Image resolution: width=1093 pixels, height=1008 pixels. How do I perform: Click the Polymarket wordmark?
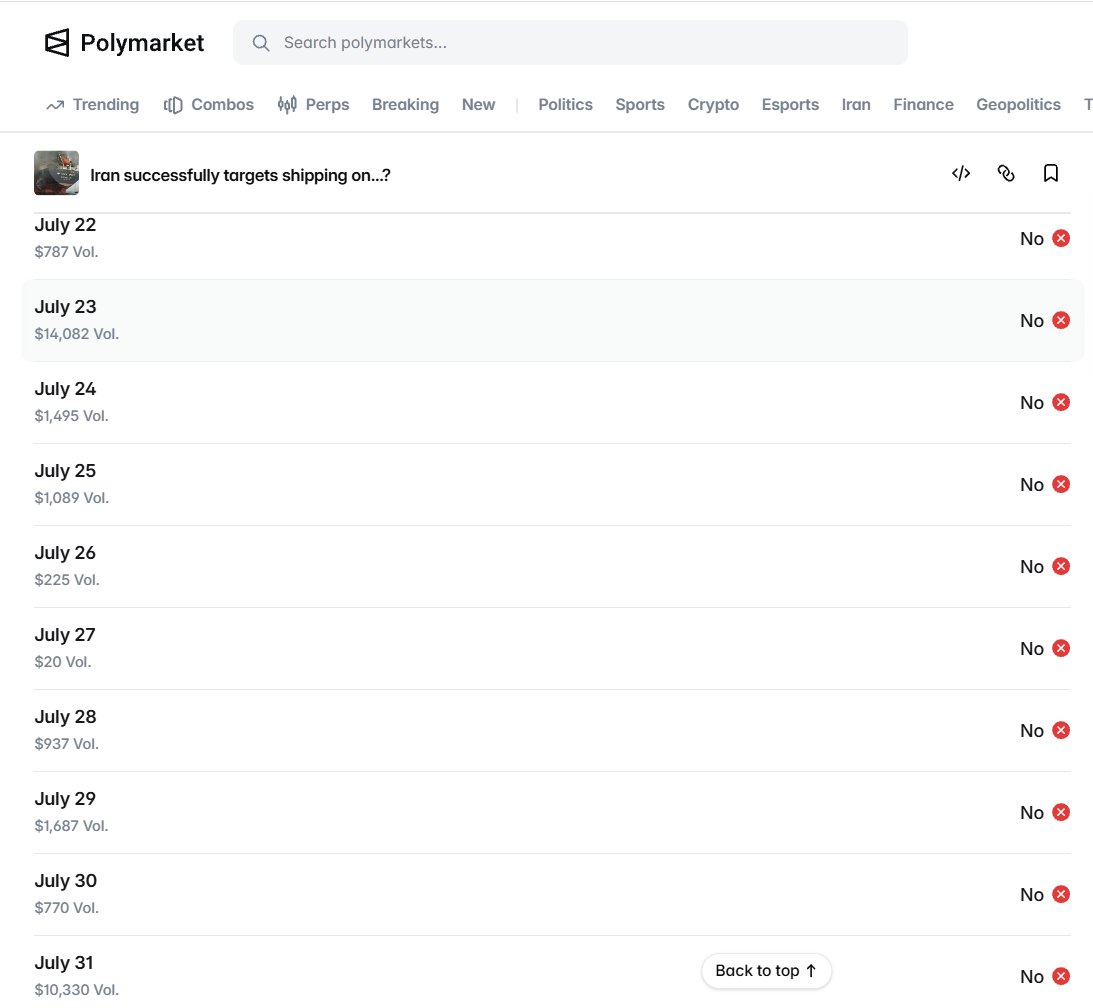[x=142, y=43]
